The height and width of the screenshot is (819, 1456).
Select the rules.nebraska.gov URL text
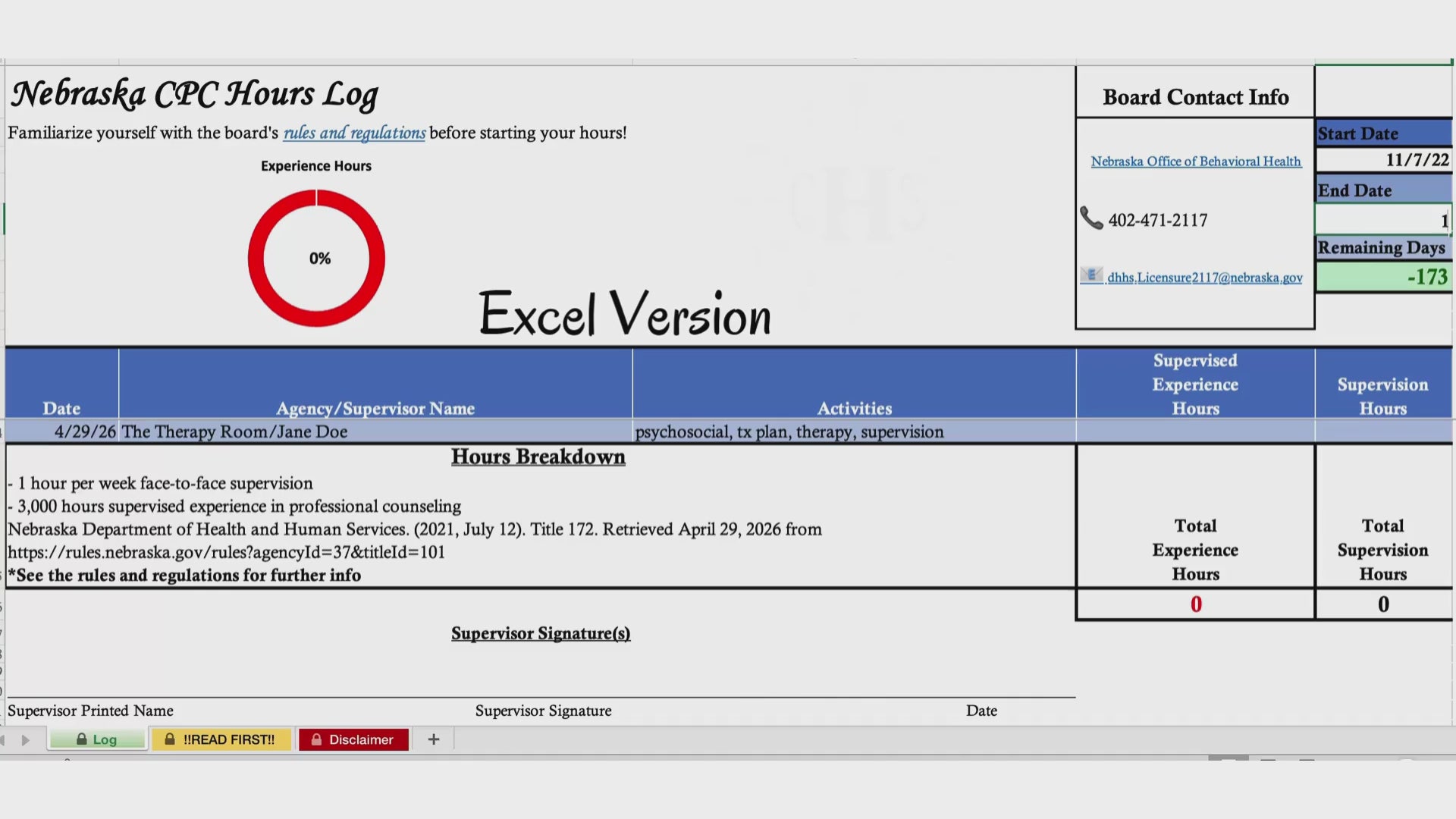tap(226, 552)
